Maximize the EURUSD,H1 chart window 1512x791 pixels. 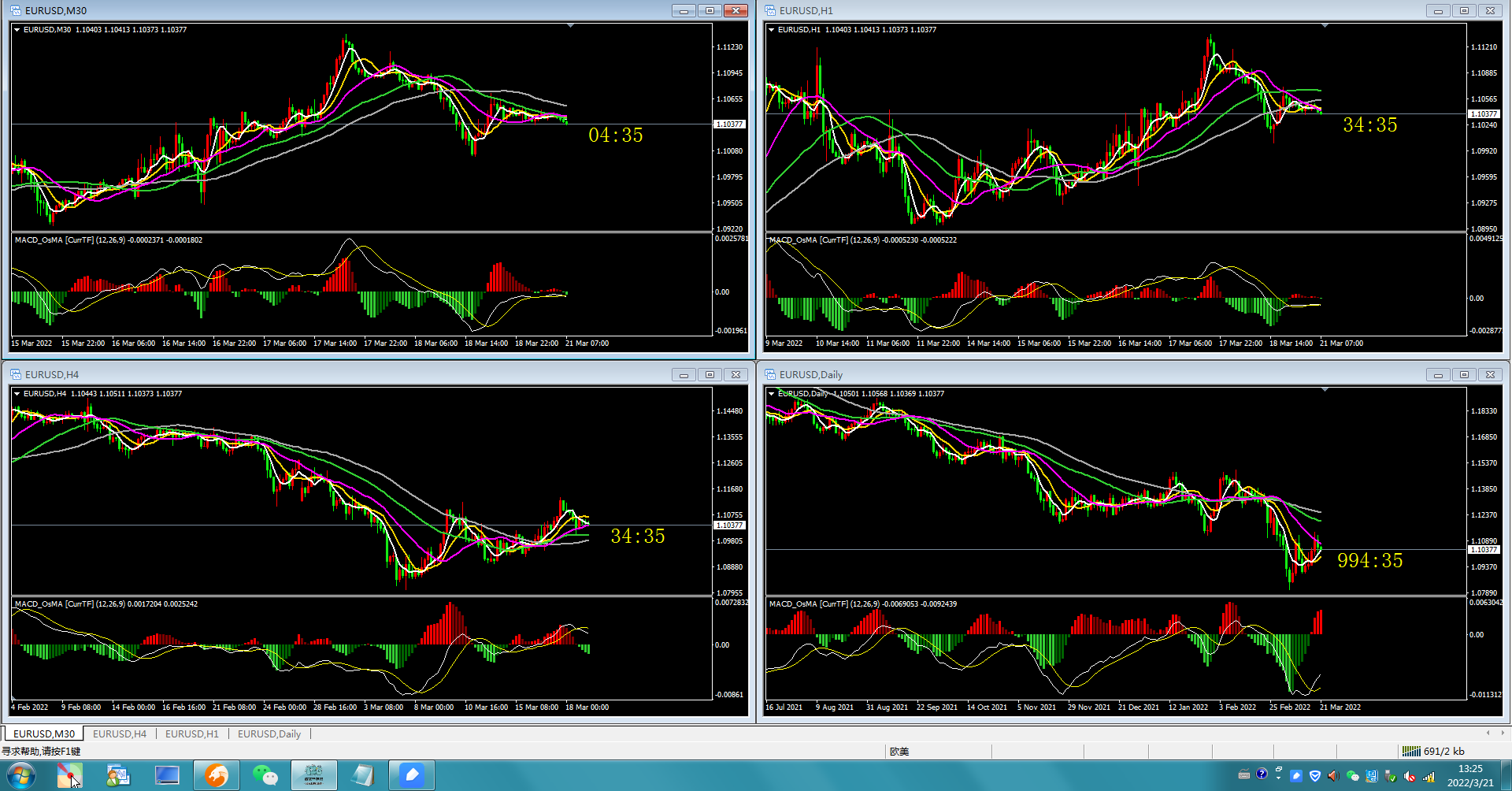point(1464,11)
